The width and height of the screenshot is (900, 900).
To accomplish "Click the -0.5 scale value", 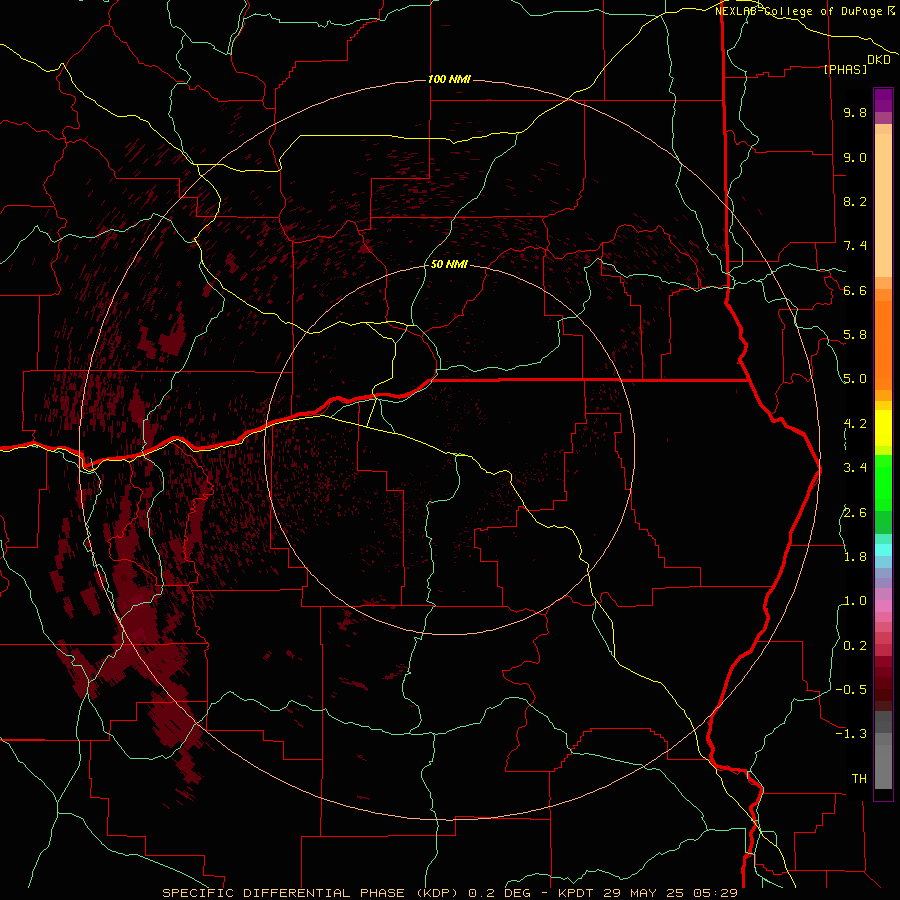I will point(851,690).
